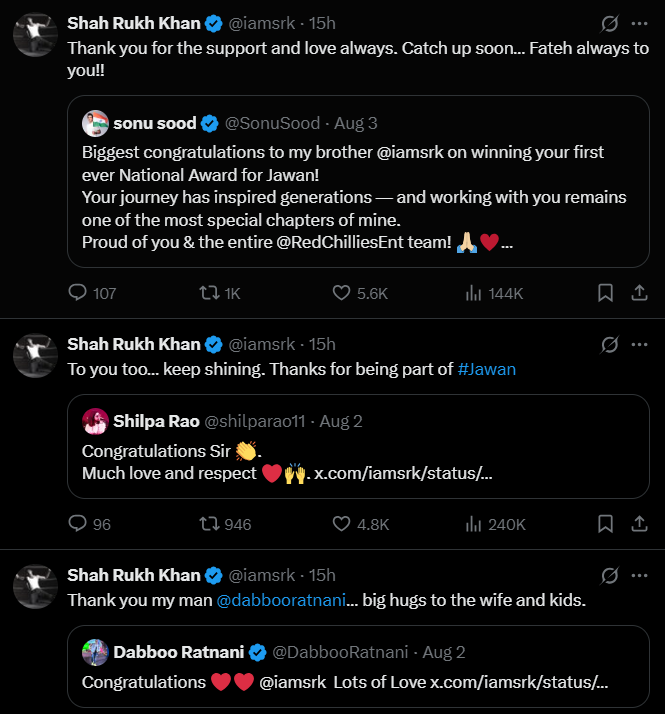Viewport: 665px width, 714px height.
Task: View analytics showing 240K views
Action: [x=473, y=524]
